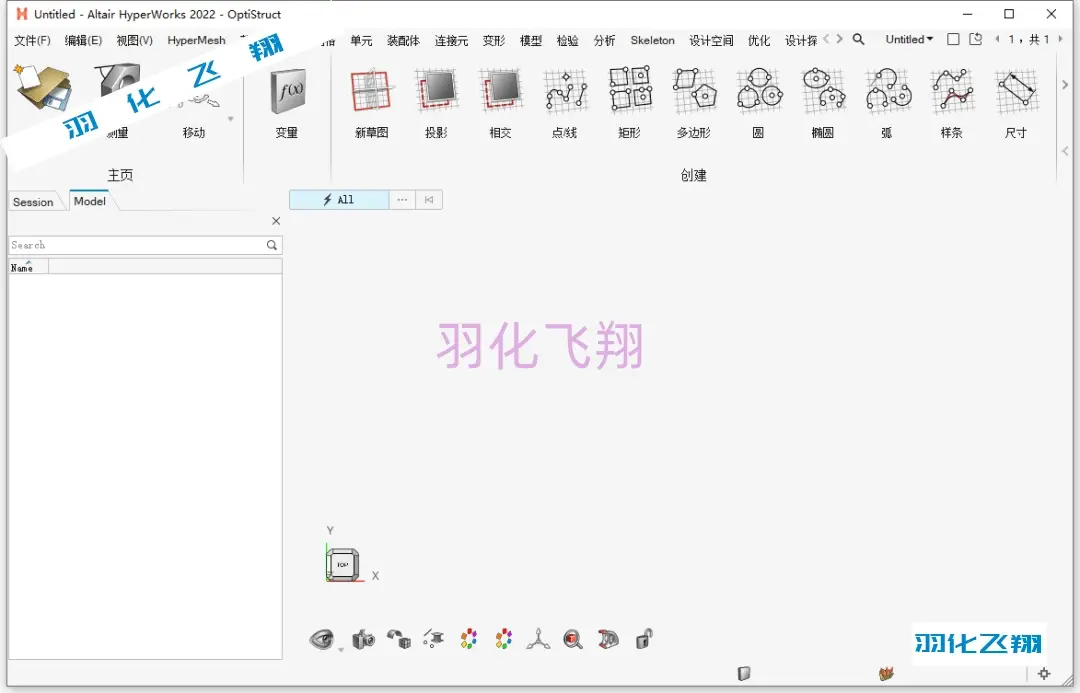Switch to the 设计空间 ribbon tab
The image size is (1080, 693).
coord(712,41)
